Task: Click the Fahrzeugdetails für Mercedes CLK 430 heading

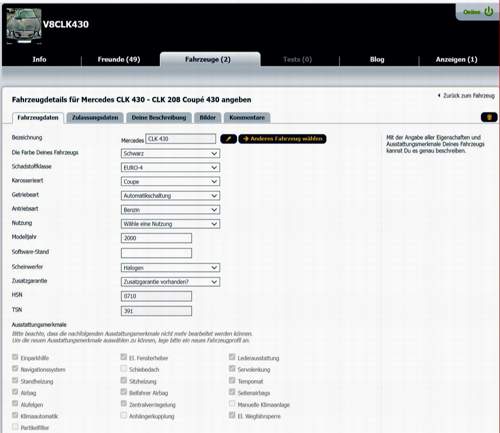Action: click(x=131, y=100)
